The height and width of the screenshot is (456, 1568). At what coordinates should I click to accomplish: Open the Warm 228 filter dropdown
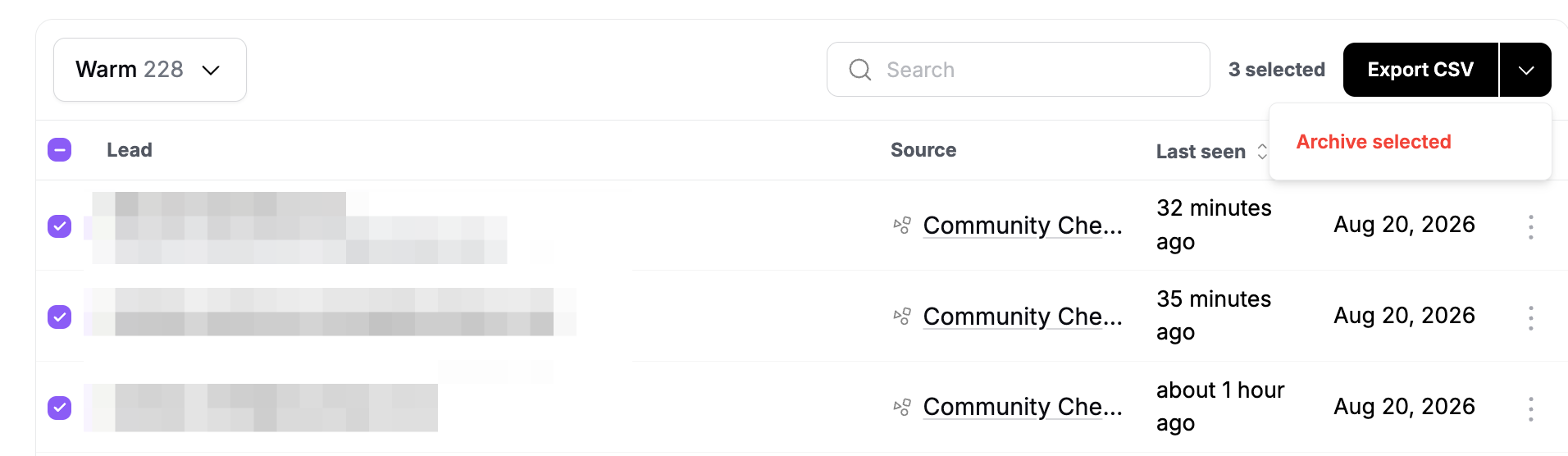click(x=150, y=70)
